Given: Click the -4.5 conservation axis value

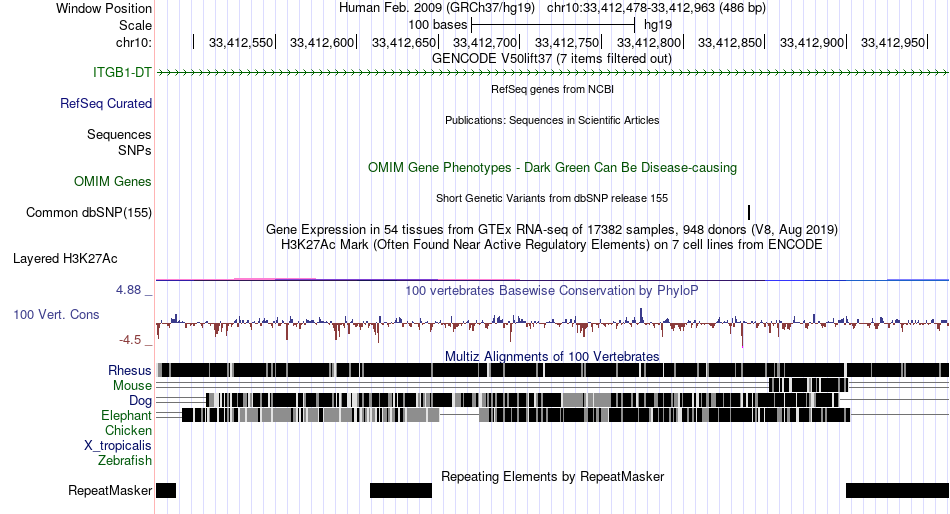Looking at the screenshot, I should (130, 339).
